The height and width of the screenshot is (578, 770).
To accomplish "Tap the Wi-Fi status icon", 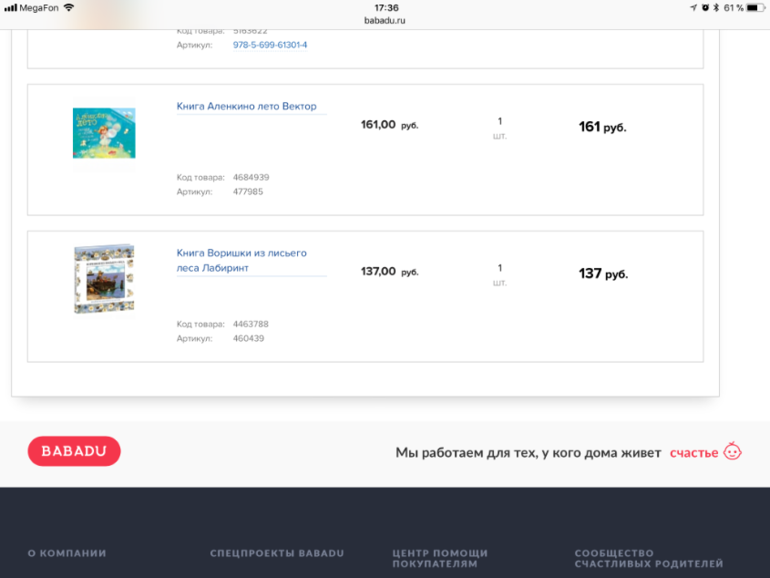I will tap(69, 7).
